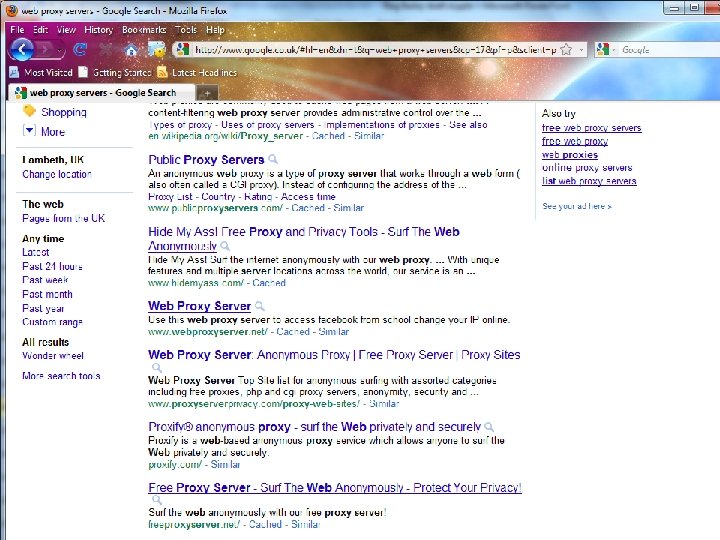Filter by Pages from the UK
This screenshot has width=720, height=540.
point(63,218)
